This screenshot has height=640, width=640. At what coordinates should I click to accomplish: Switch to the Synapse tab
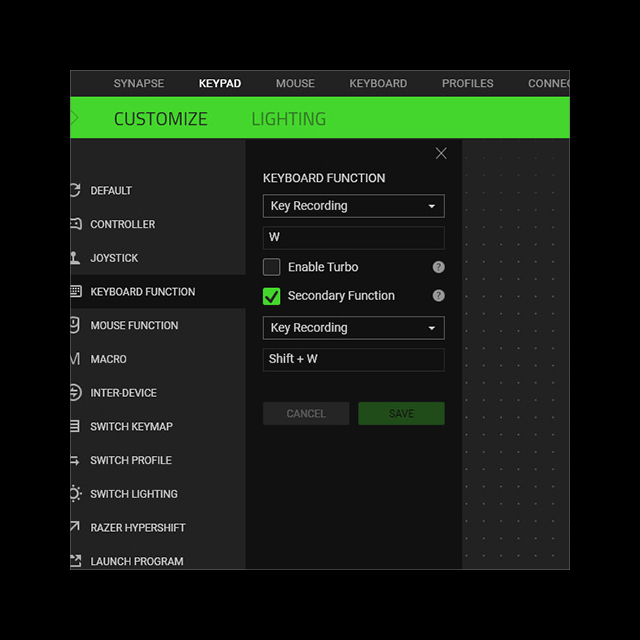(139, 83)
